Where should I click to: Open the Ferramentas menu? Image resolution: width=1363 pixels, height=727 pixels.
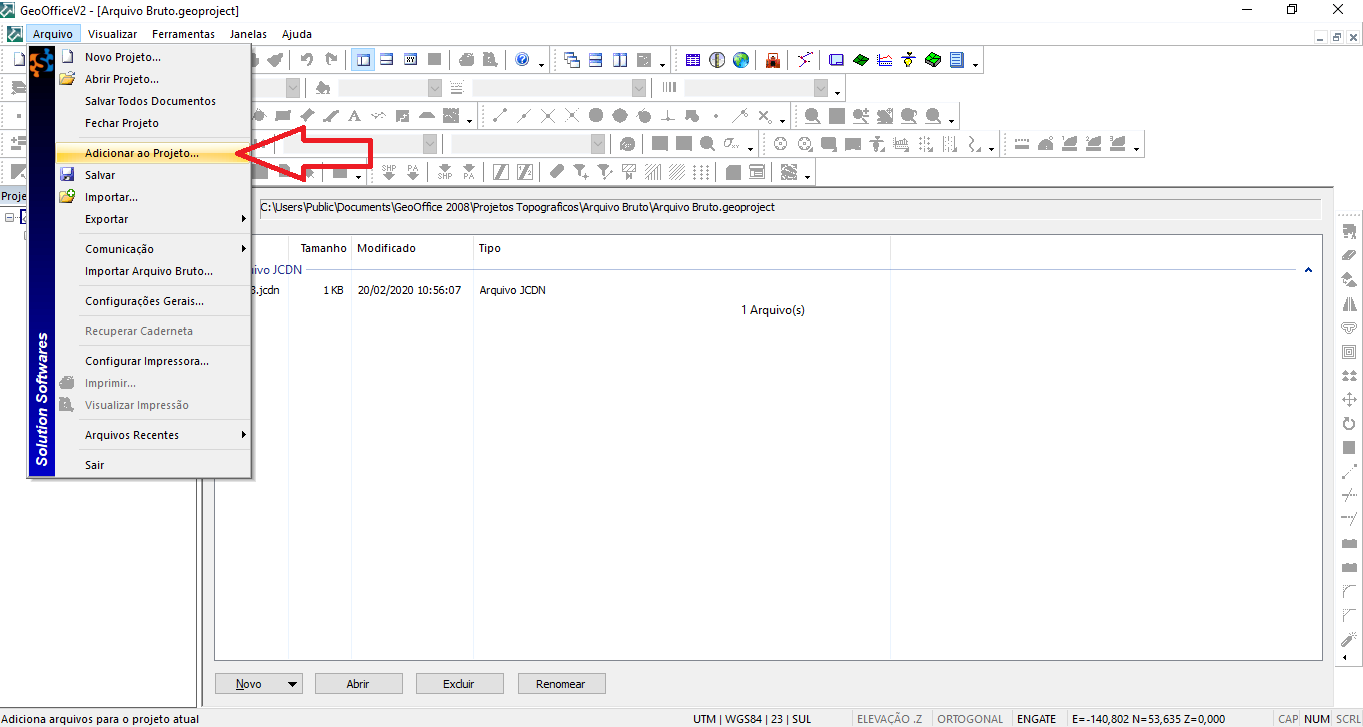(183, 34)
